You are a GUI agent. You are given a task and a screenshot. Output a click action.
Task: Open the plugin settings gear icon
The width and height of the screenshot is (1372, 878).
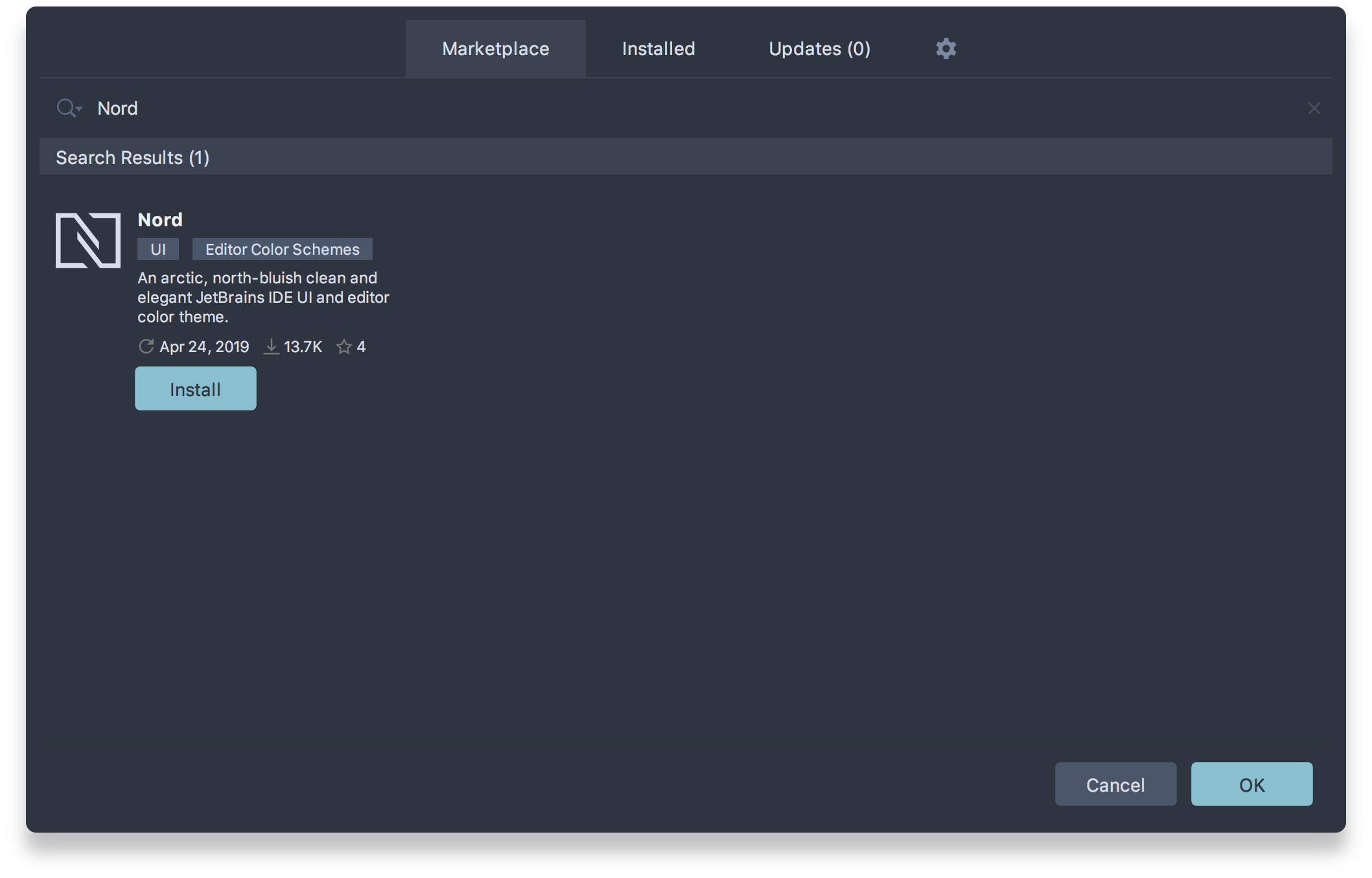click(946, 49)
